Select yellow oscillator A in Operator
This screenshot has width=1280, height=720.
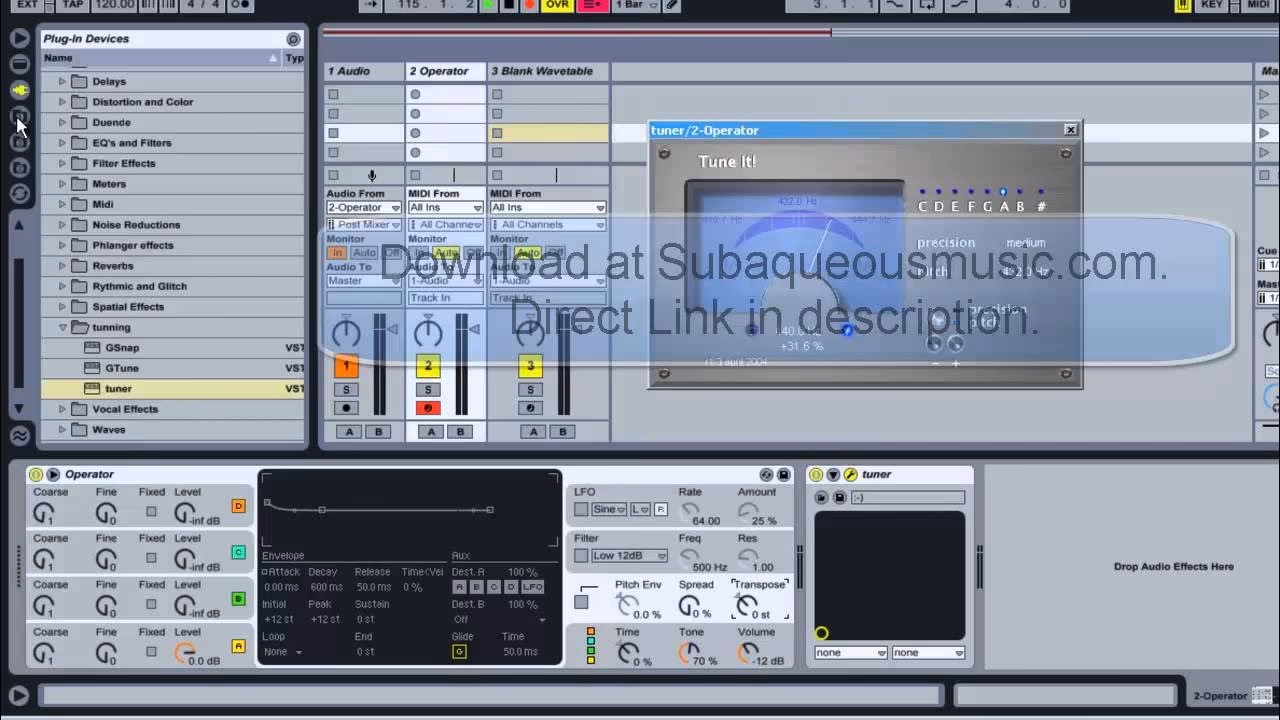pos(238,646)
